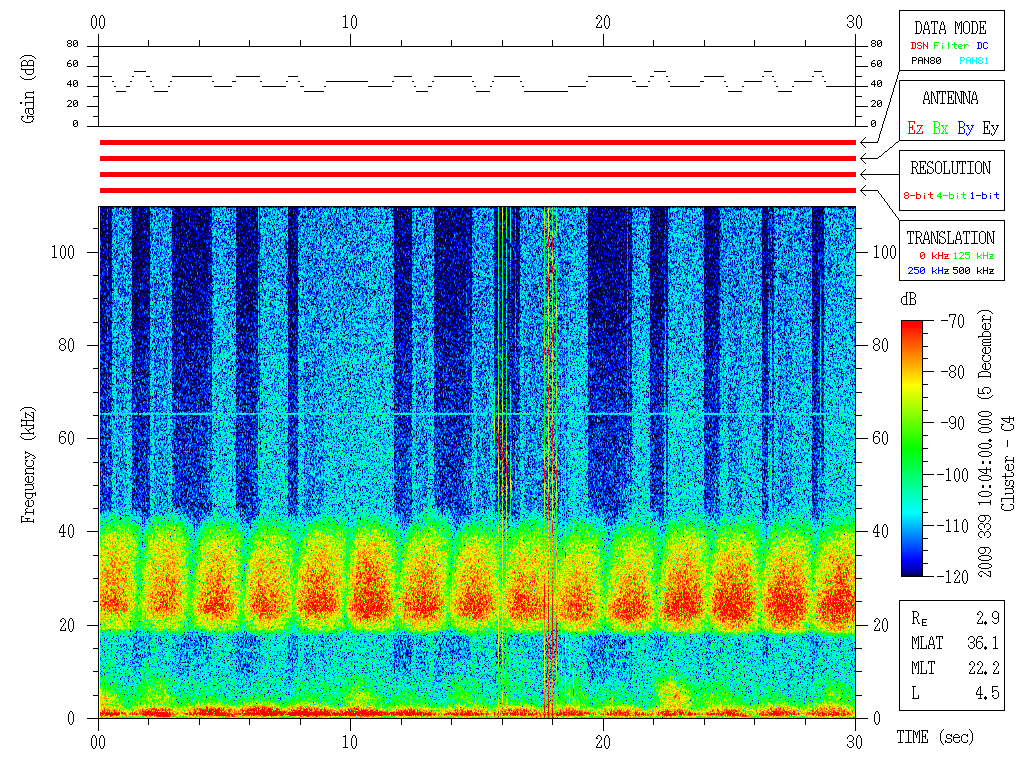Select the green Bx antenna label
The width and height of the screenshot is (1024, 768).
pos(940,128)
